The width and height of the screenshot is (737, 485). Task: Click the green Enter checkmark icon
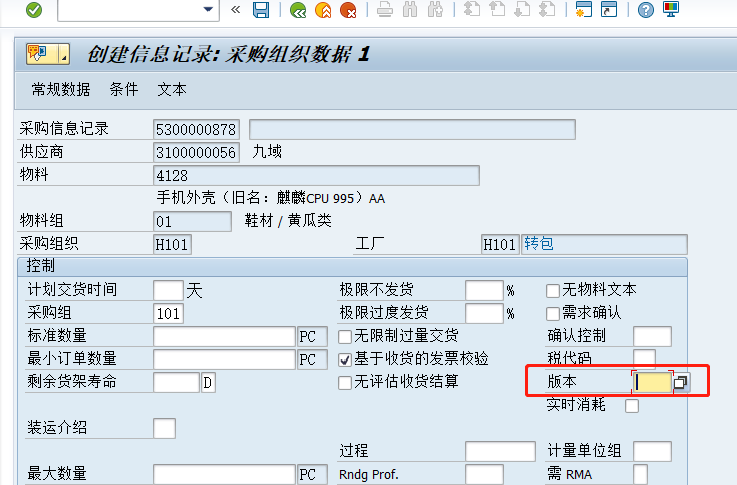(x=34, y=9)
